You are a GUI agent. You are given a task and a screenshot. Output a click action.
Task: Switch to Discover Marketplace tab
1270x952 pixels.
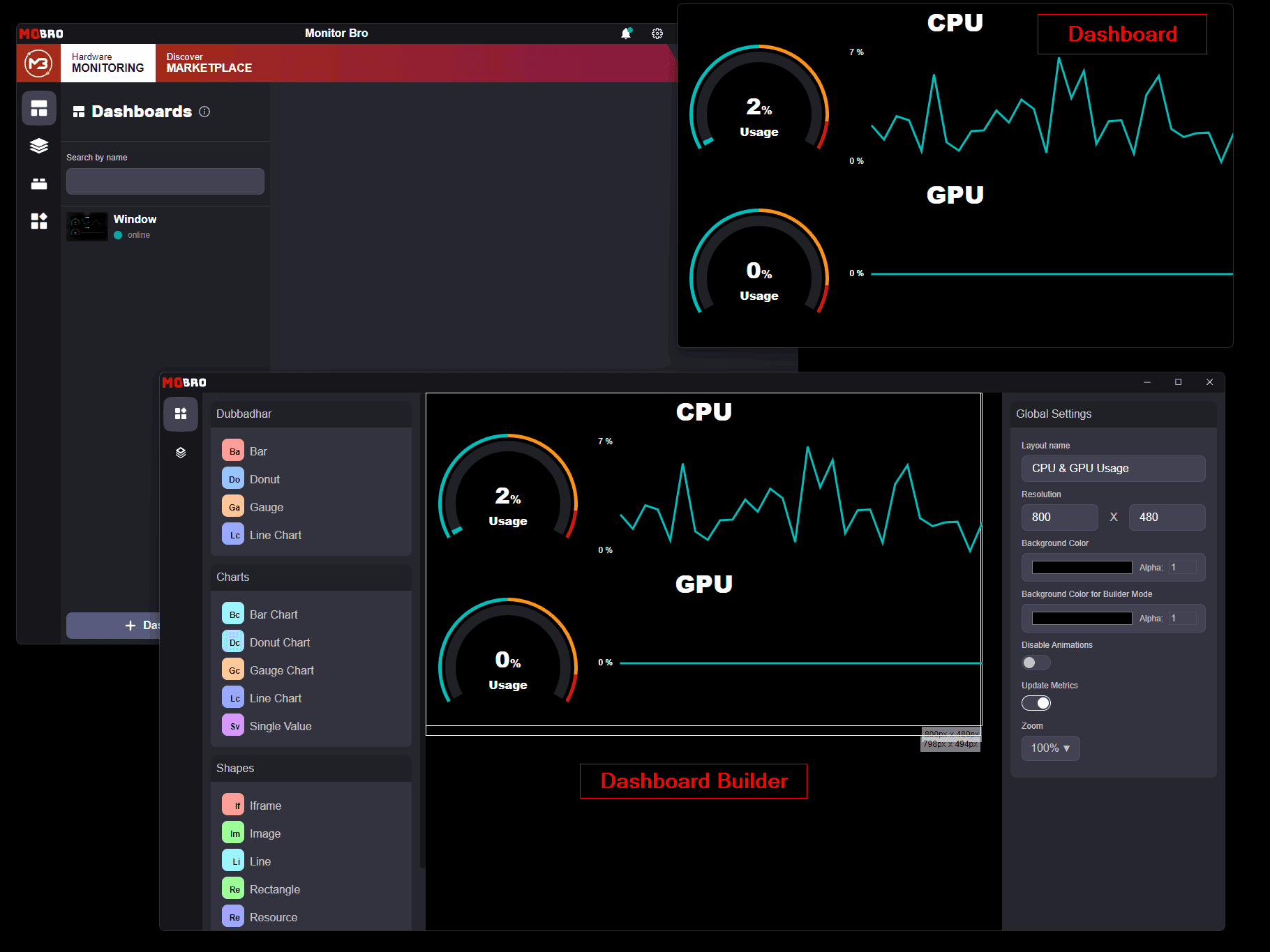(209, 63)
